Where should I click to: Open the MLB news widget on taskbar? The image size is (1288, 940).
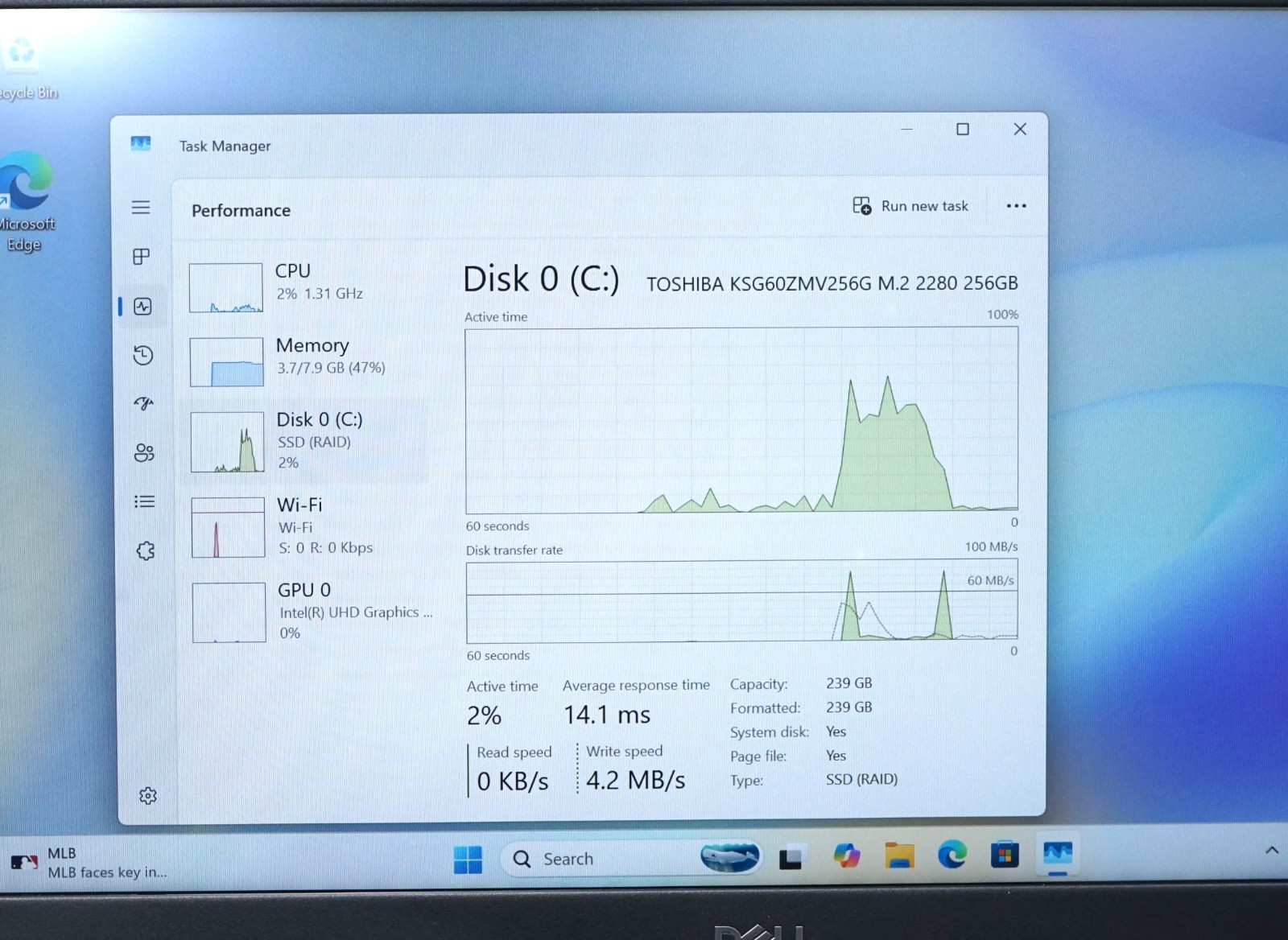[x=89, y=862]
